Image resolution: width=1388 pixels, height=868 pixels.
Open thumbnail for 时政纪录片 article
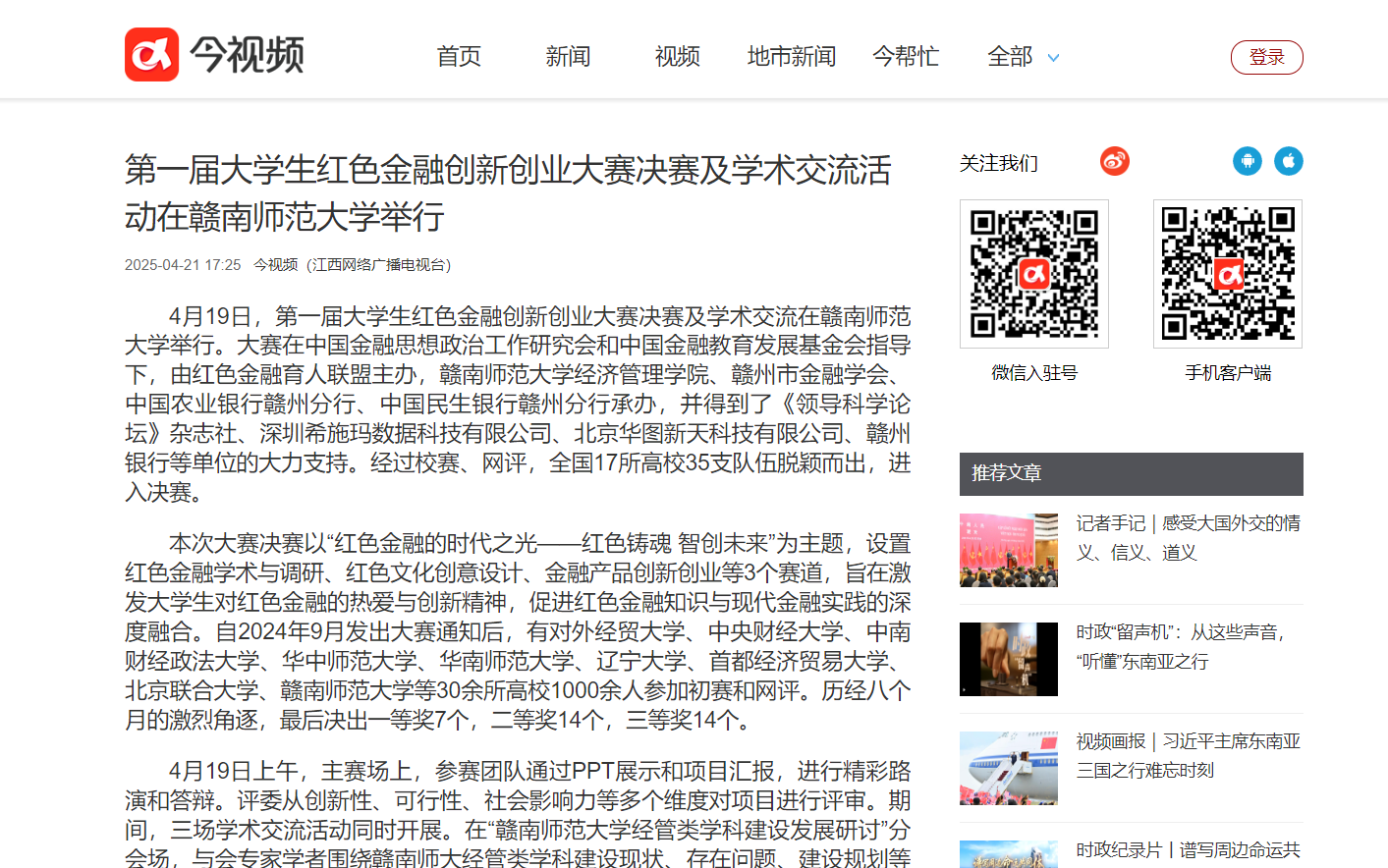point(1009,854)
